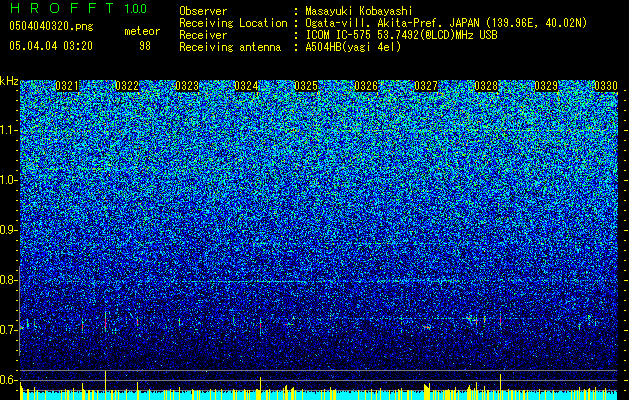This screenshot has width=629, height=400.
Task: Select the observer name Masayuki Kobayashi
Action: click(x=359, y=11)
